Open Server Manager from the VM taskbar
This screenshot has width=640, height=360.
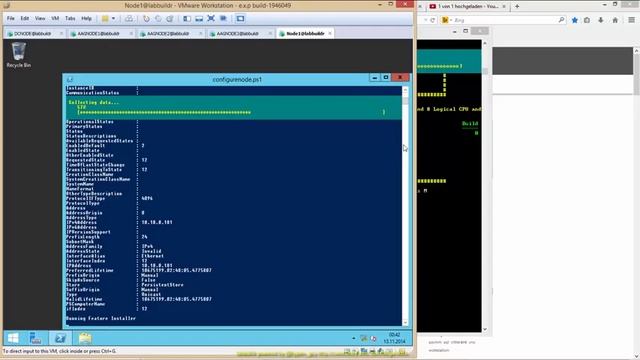(36, 338)
